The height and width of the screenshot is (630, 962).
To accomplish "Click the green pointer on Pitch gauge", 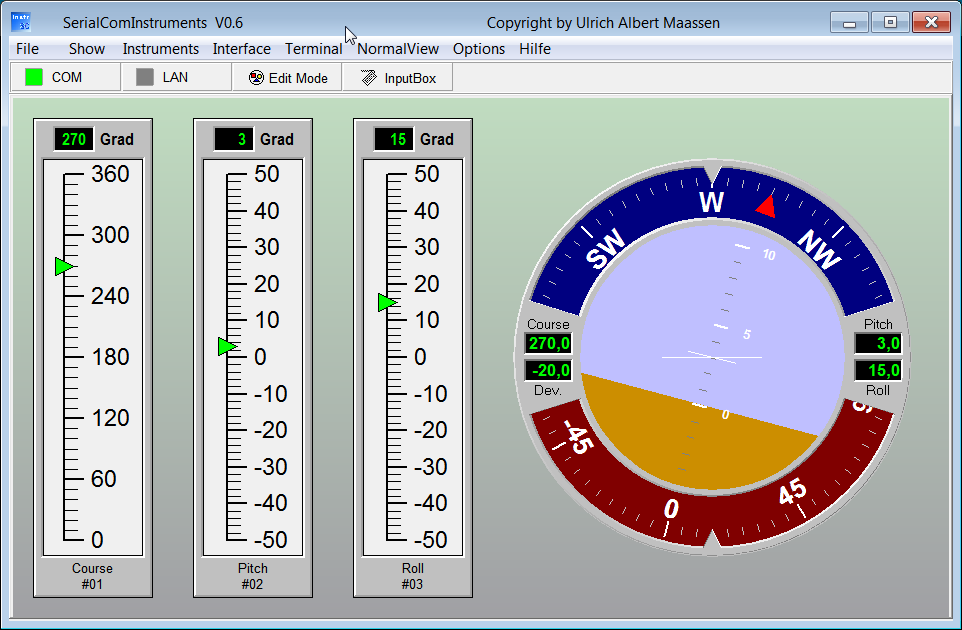I will 227,347.
